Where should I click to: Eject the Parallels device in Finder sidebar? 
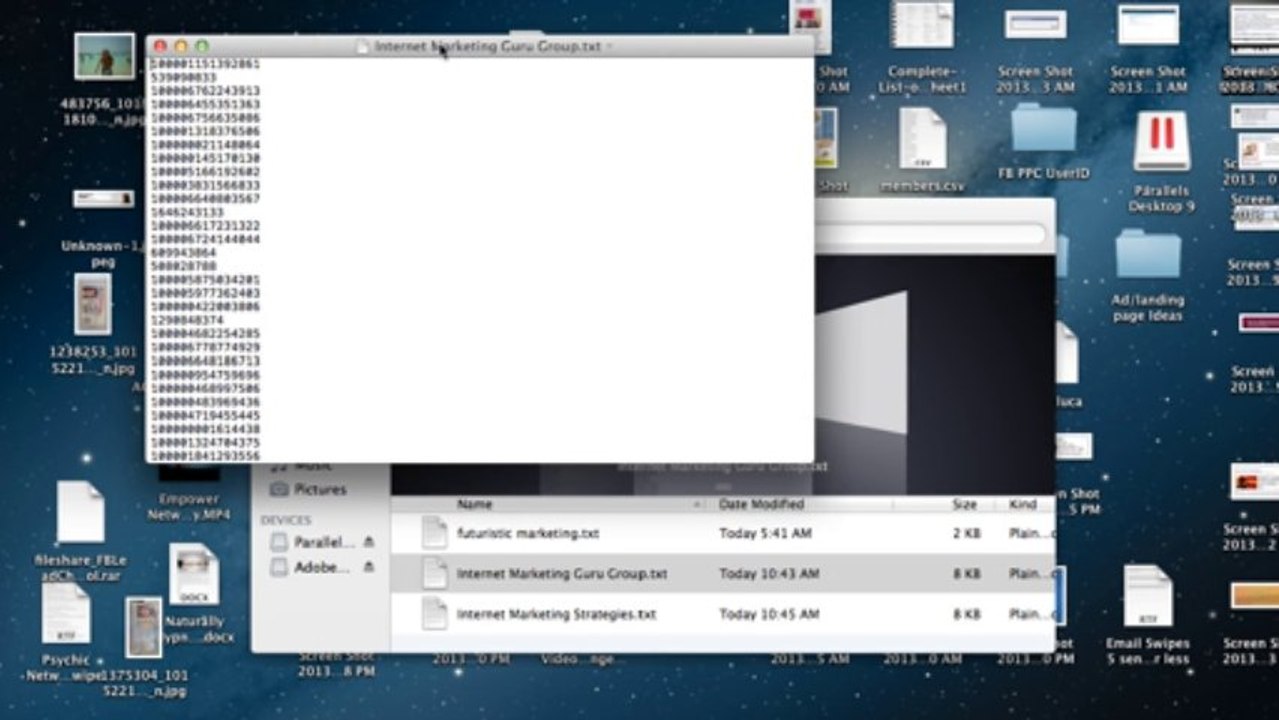pyautogui.click(x=369, y=542)
